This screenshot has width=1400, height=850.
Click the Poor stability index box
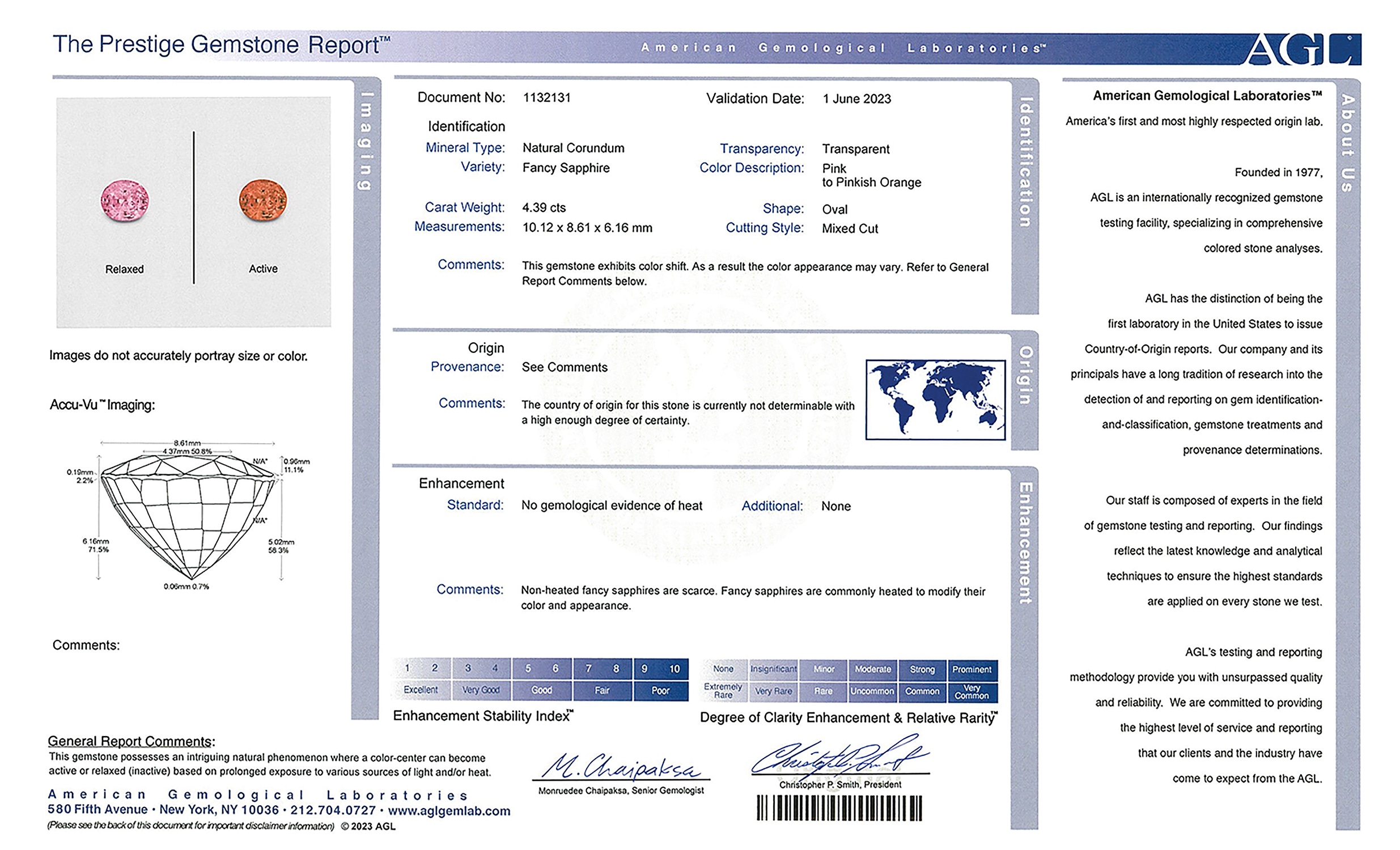pyautogui.click(x=660, y=690)
